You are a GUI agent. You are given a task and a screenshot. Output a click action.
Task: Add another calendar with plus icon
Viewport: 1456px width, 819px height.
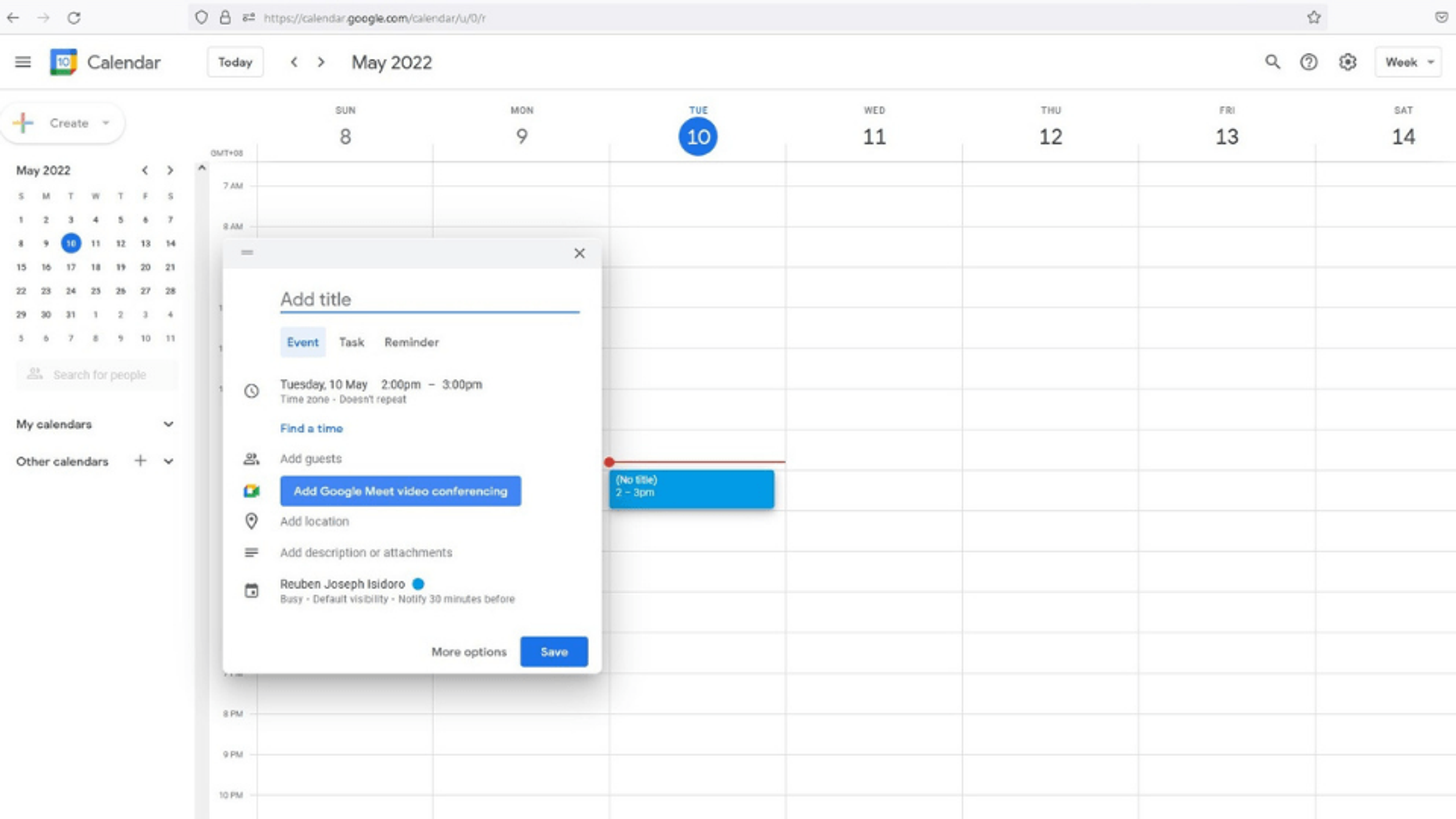click(x=140, y=461)
